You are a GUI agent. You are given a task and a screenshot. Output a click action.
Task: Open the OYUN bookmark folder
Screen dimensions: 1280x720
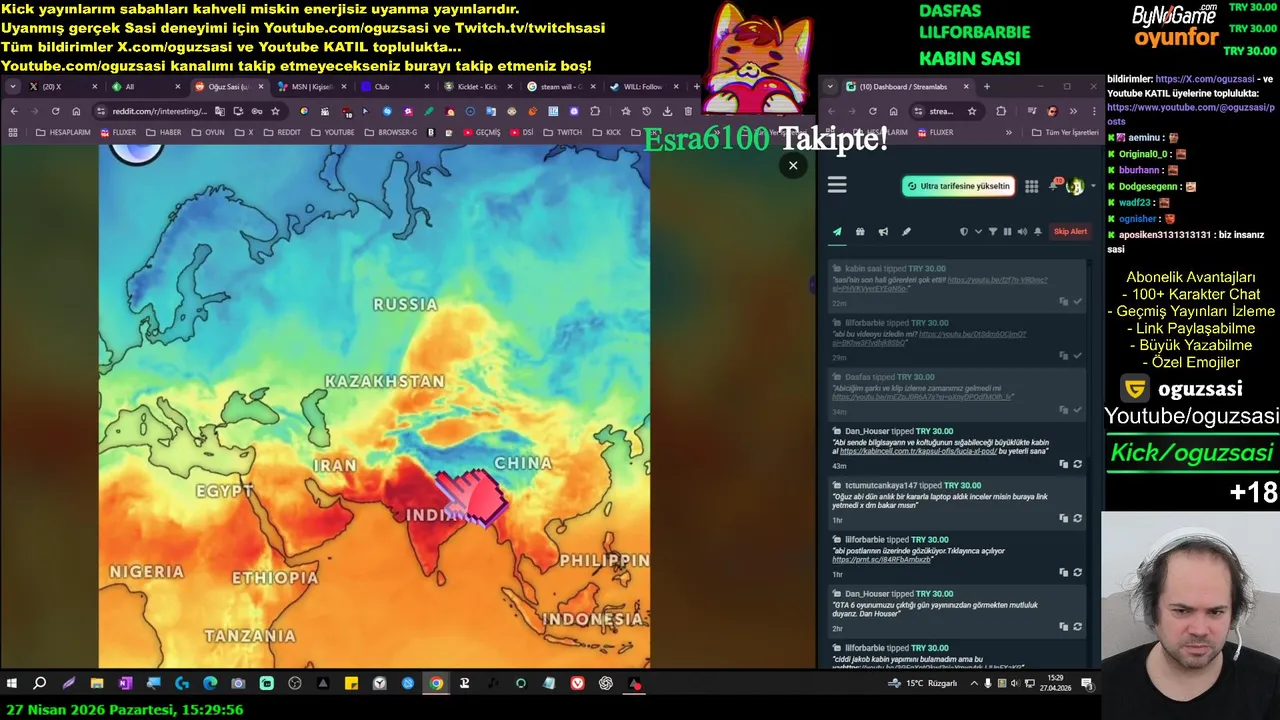tap(208, 132)
